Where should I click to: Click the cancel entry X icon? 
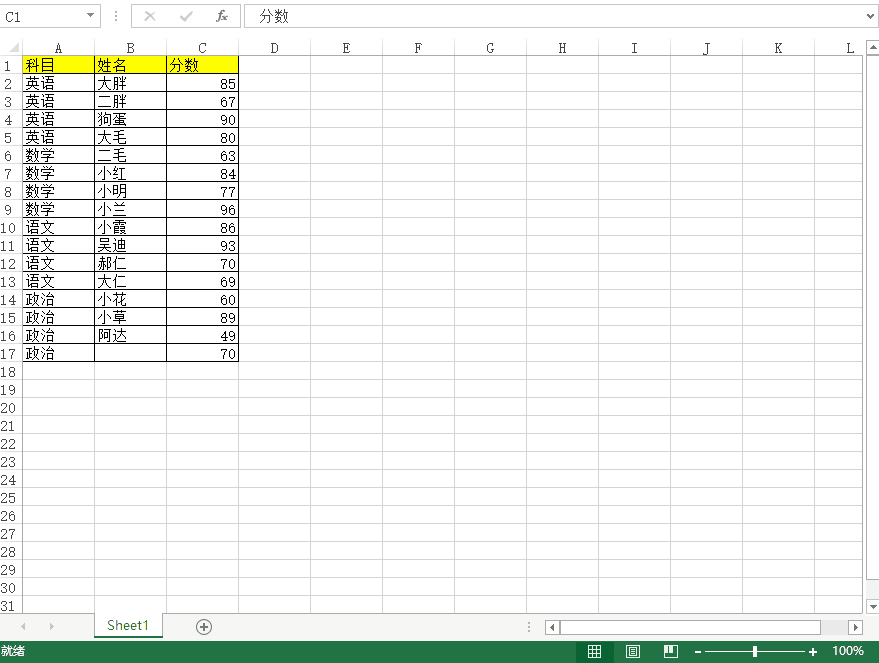point(150,16)
